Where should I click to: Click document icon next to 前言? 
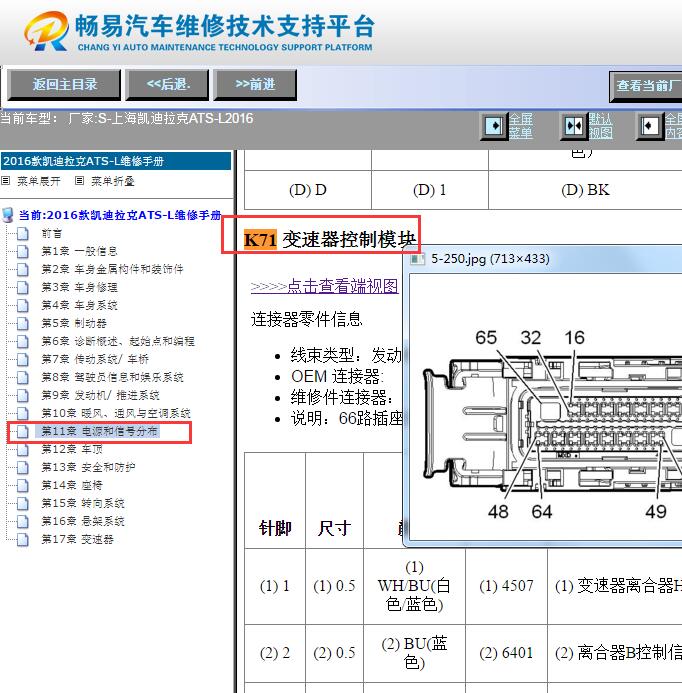23,233
